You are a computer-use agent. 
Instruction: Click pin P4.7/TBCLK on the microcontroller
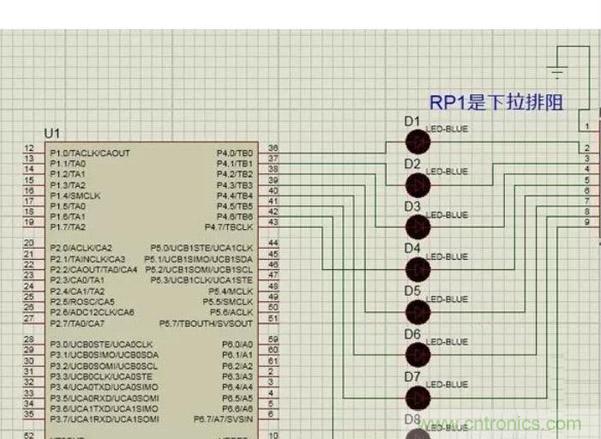click(x=231, y=227)
